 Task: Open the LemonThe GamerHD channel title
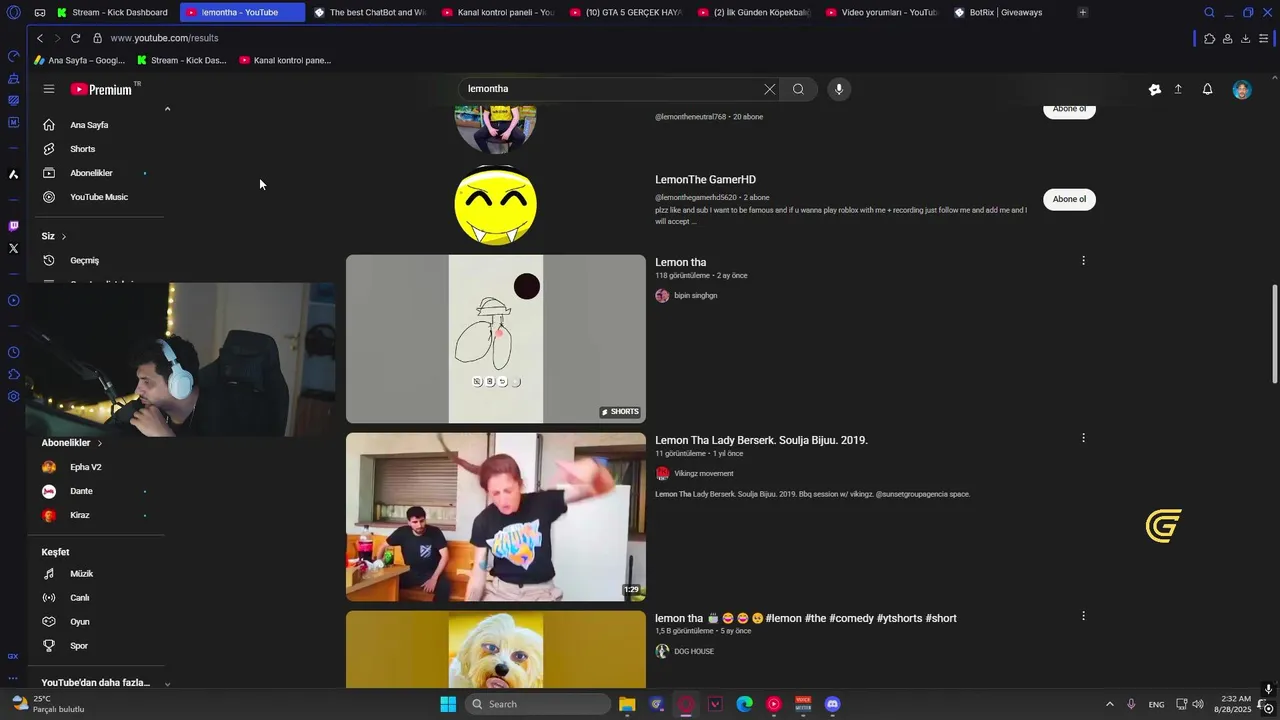coord(705,180)
